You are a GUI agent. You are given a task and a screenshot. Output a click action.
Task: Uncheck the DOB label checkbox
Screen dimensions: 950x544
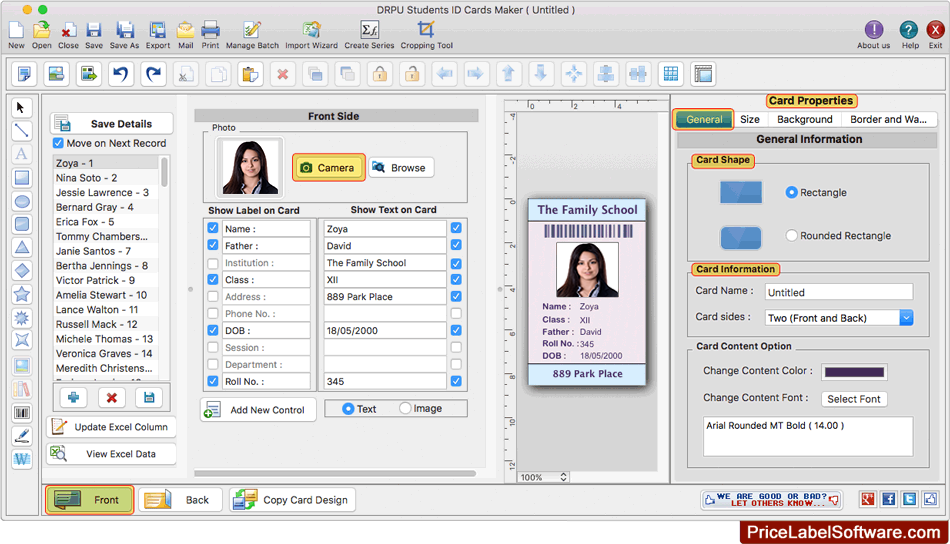(x=213, y=331)
